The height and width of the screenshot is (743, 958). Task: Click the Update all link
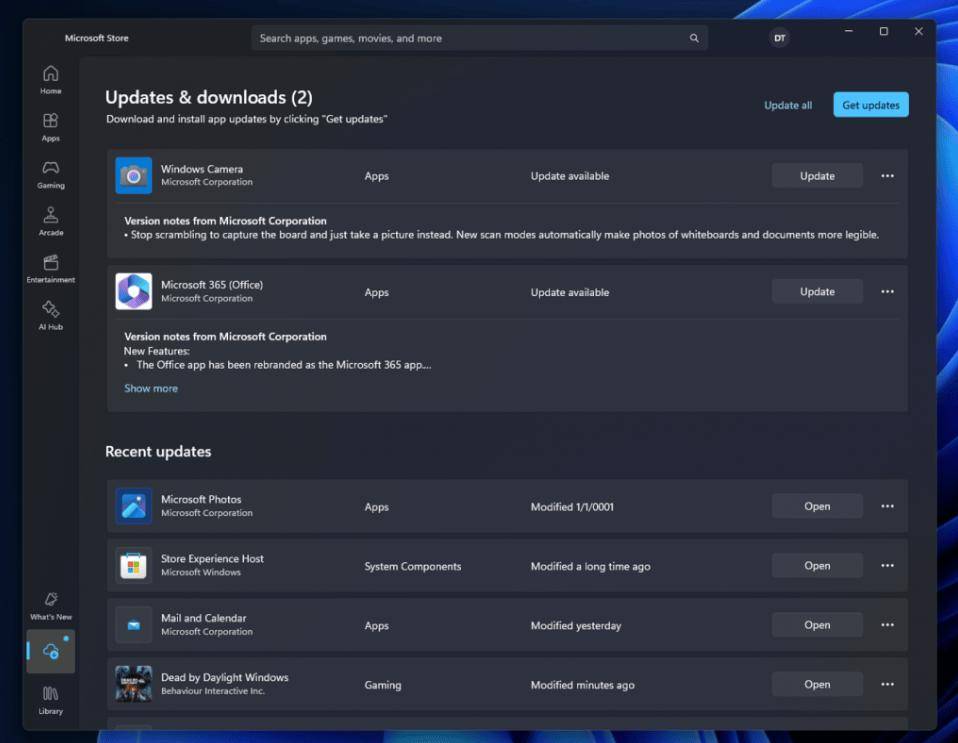788,105
